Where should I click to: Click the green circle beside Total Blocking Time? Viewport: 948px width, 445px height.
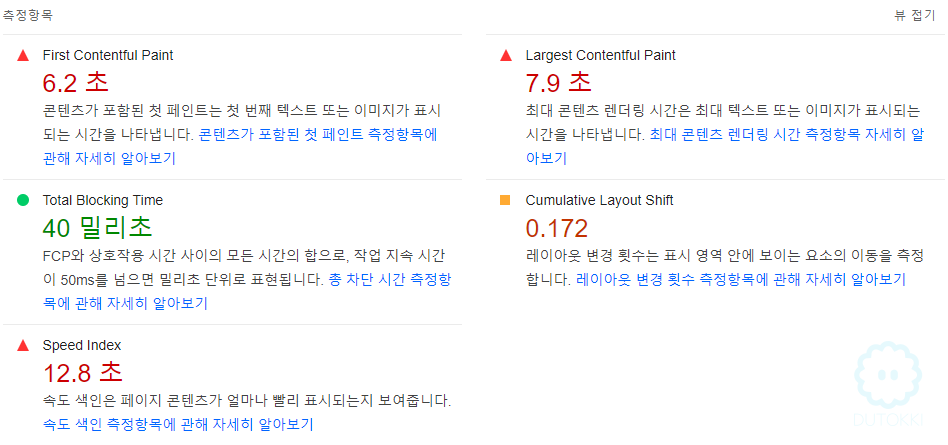click(x=23, y=200)
